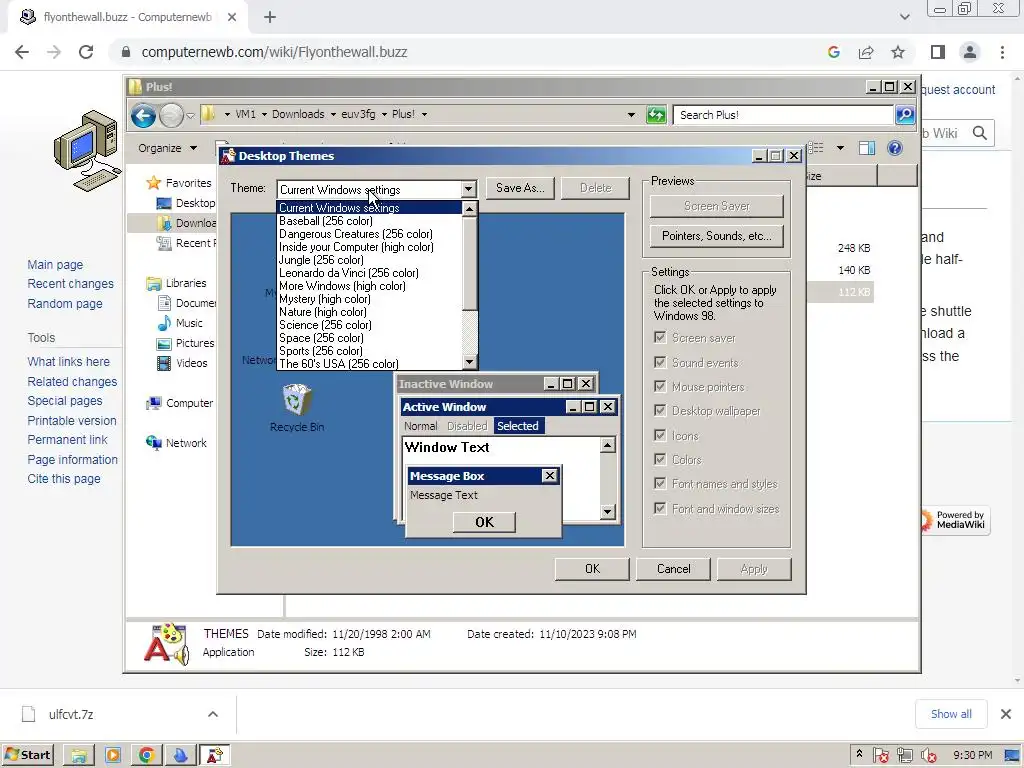Select Baseball (256 color) theme
1024x768 pixels.
point(325,221)
